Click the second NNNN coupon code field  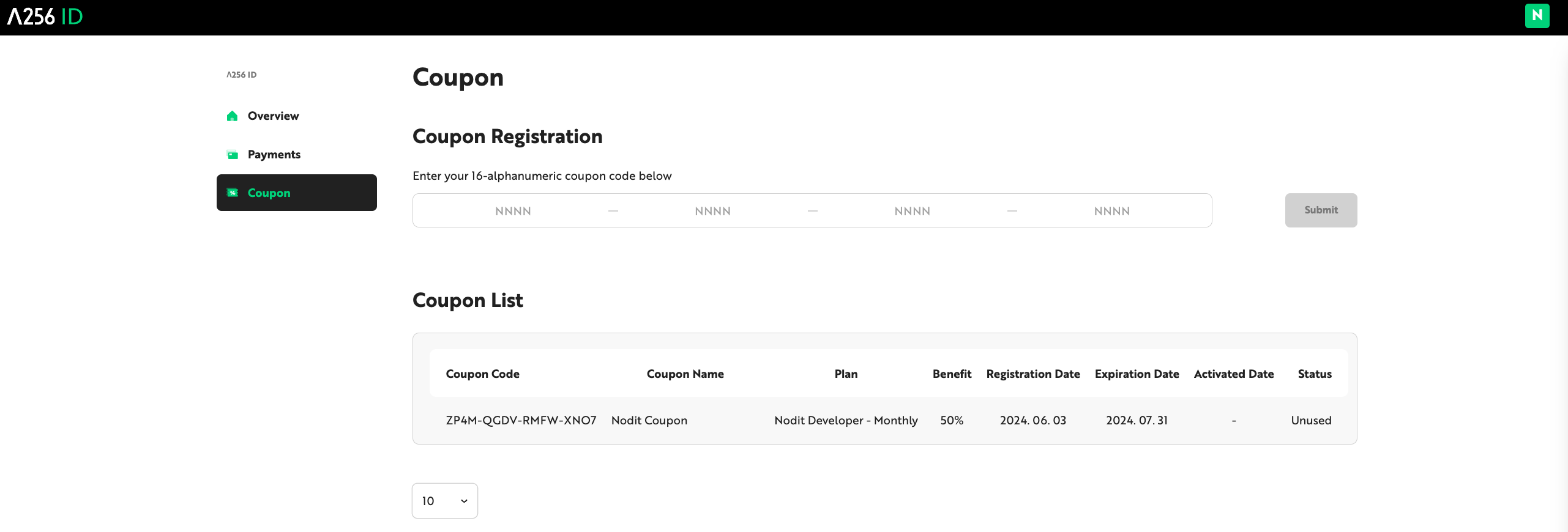(712, 211)
